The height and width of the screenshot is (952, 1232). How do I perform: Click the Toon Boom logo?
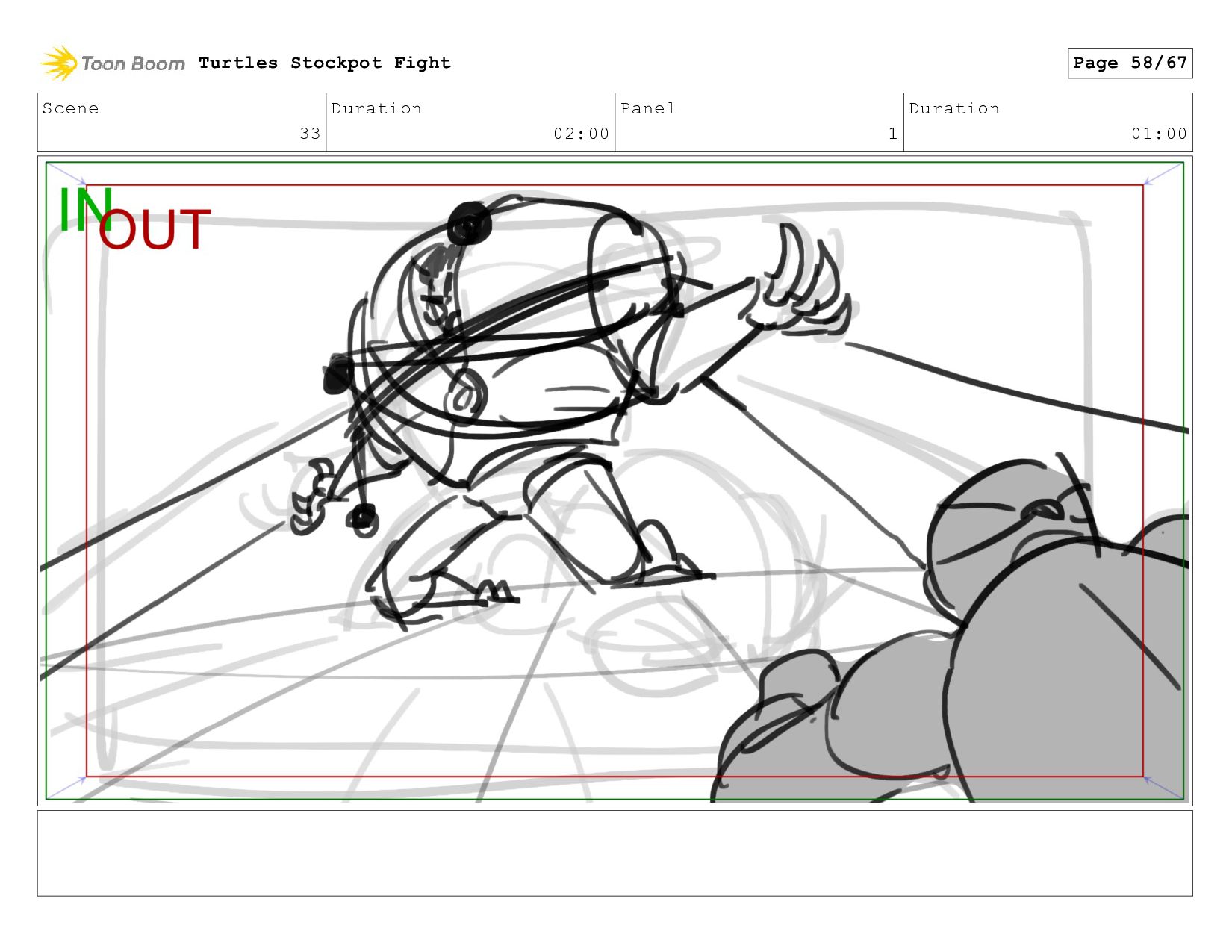[112, 63]
